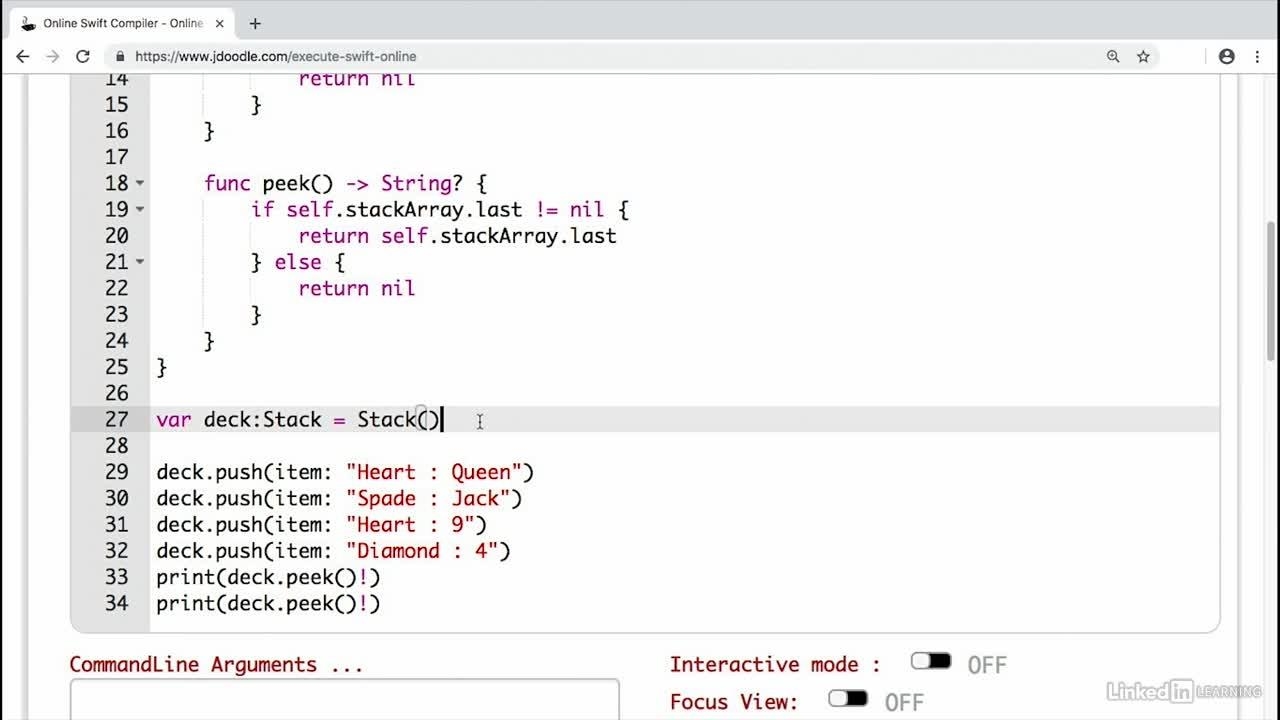1280x720 pixels.
Task: Turn on Focus View toggle
Action: (847, 700)
